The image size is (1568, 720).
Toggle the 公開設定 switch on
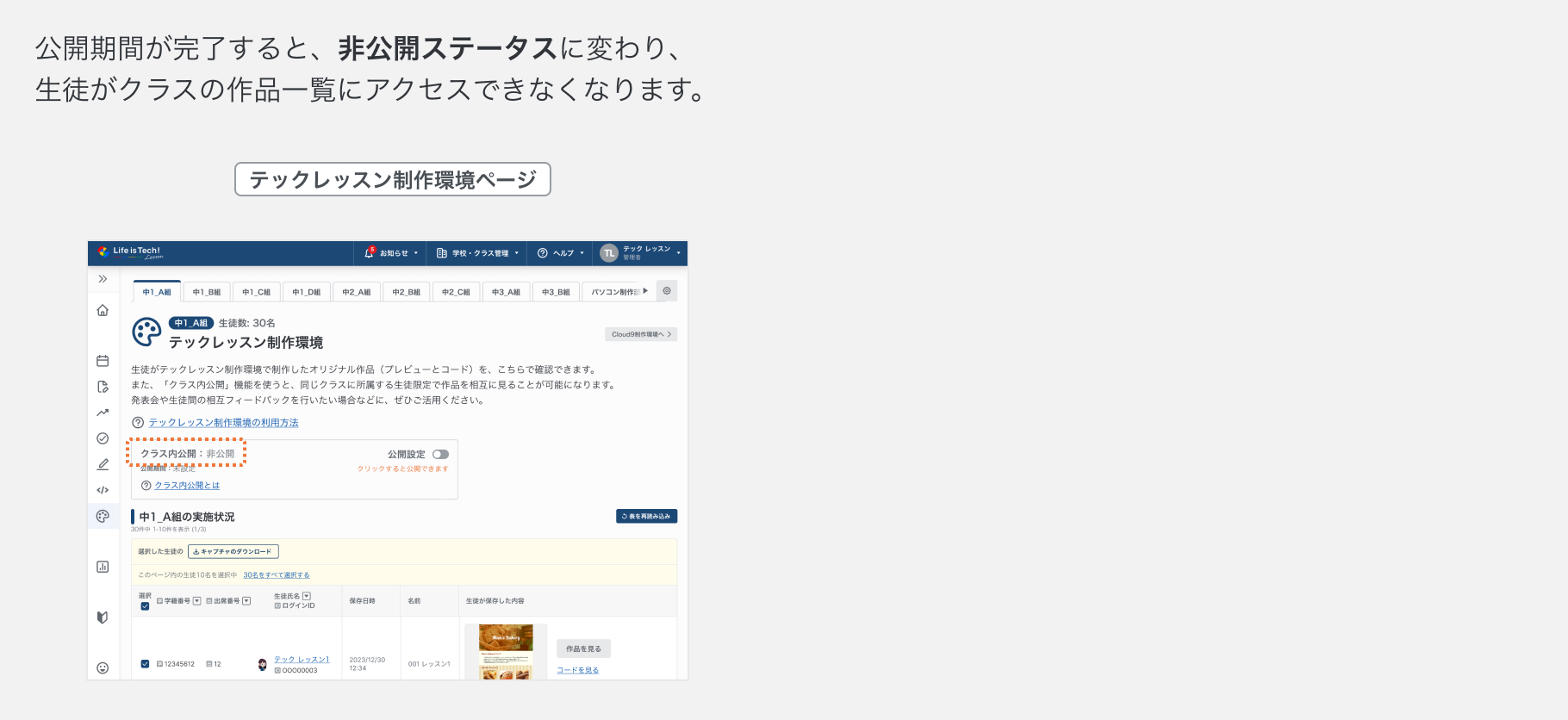click(x=440, y=455)
